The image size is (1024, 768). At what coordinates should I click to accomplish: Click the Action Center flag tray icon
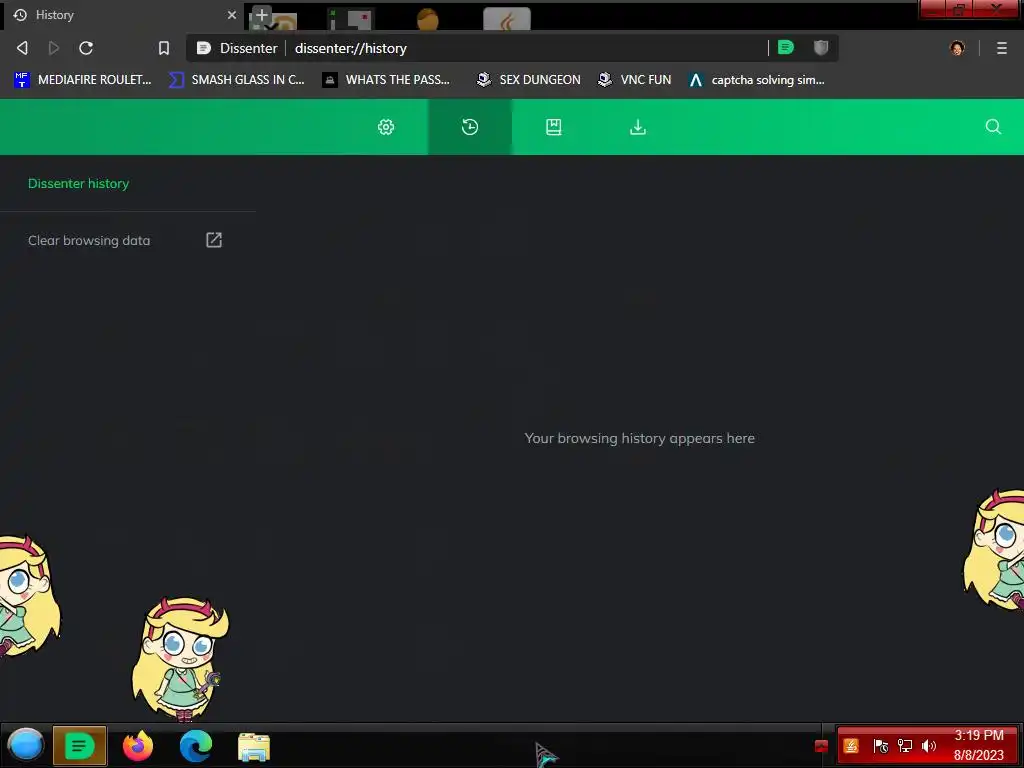tap(880, 745)
